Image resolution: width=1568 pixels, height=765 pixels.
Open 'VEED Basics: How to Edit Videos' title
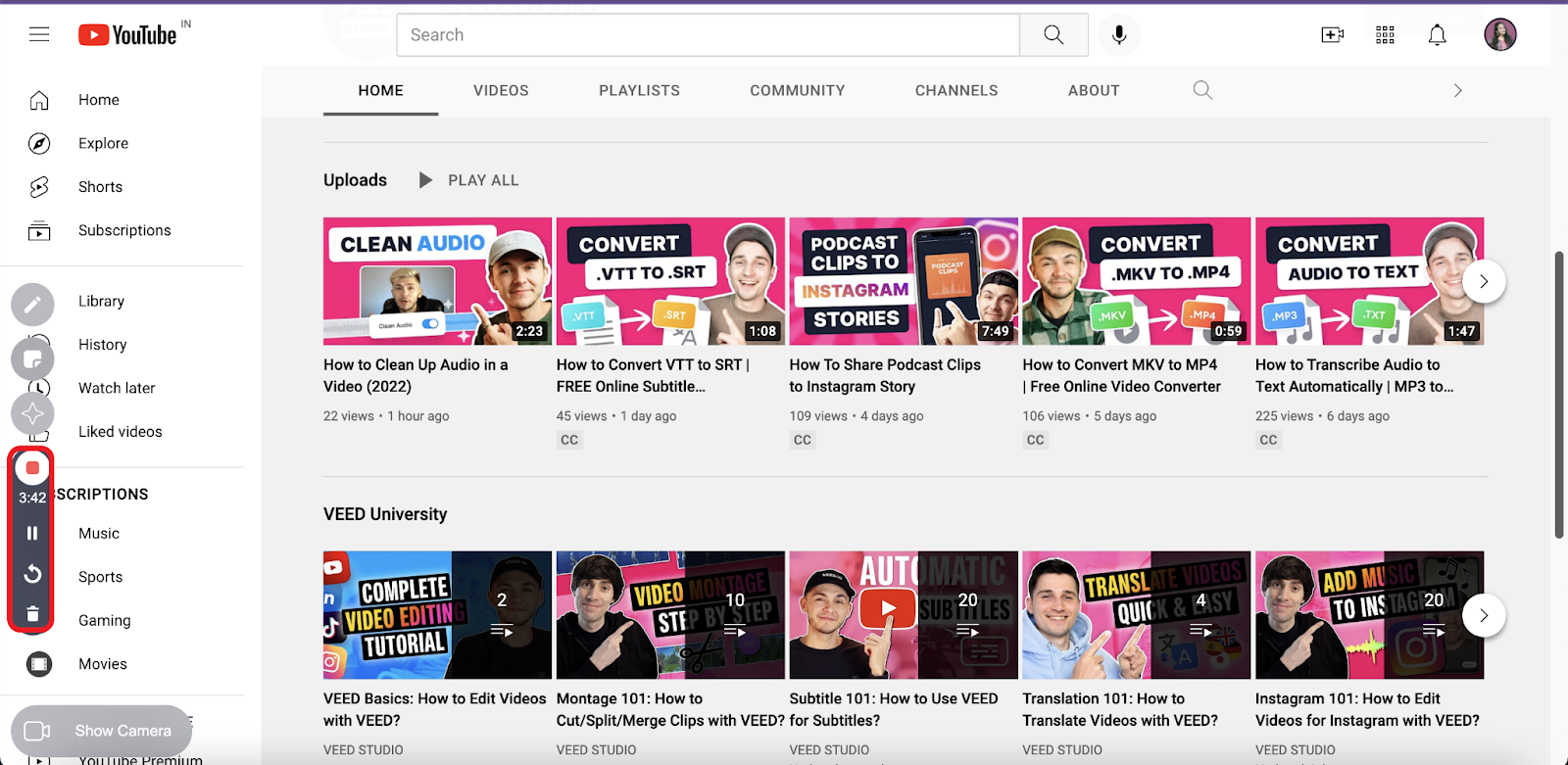[x=435, y=709]
